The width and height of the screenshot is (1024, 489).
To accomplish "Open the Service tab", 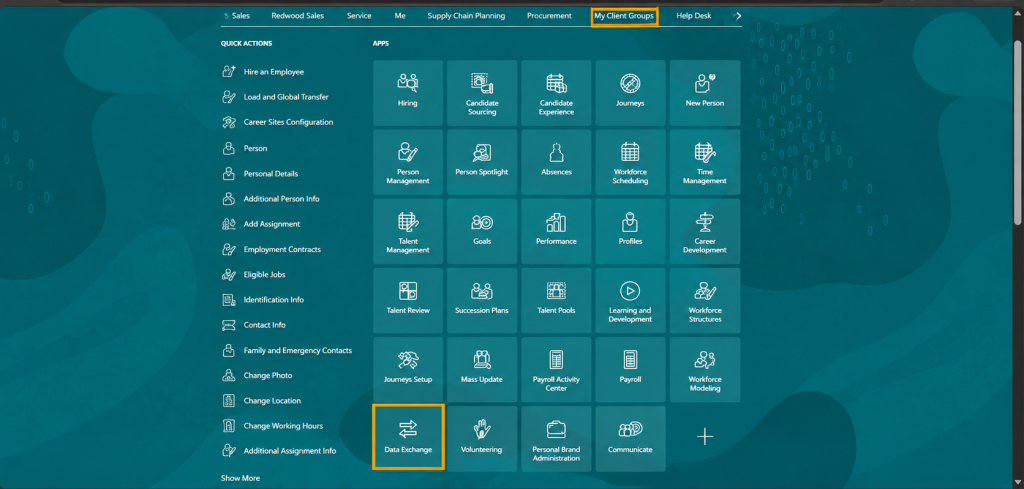I will (359, 16).
